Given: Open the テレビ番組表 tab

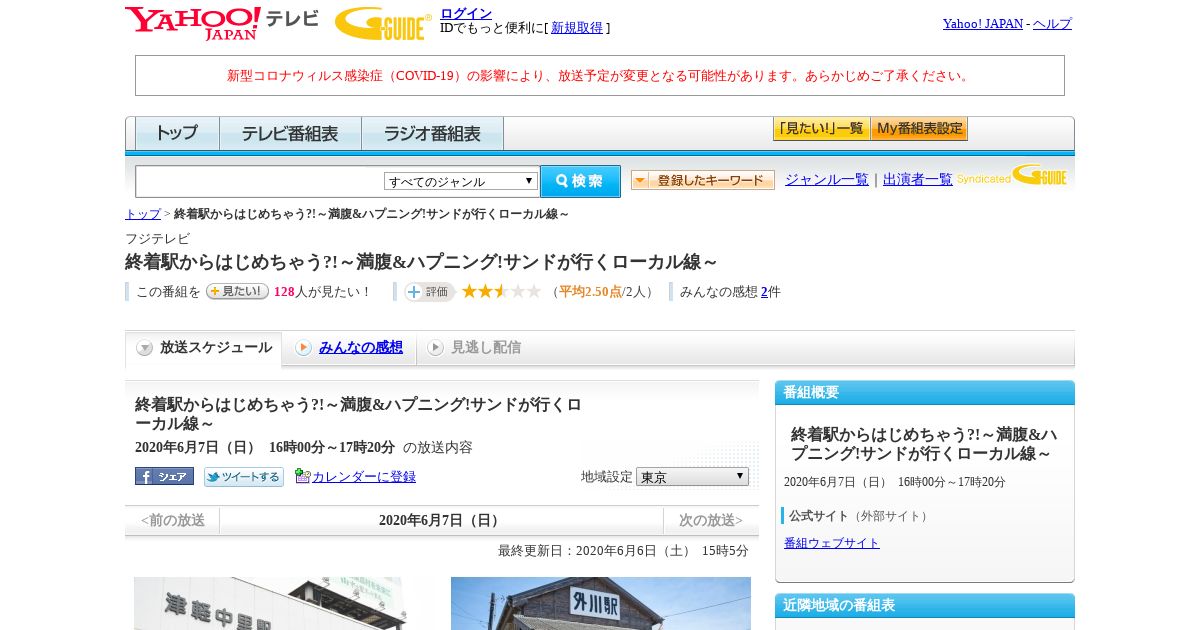Looking at the screenshot, I should [x=290, y=133].
